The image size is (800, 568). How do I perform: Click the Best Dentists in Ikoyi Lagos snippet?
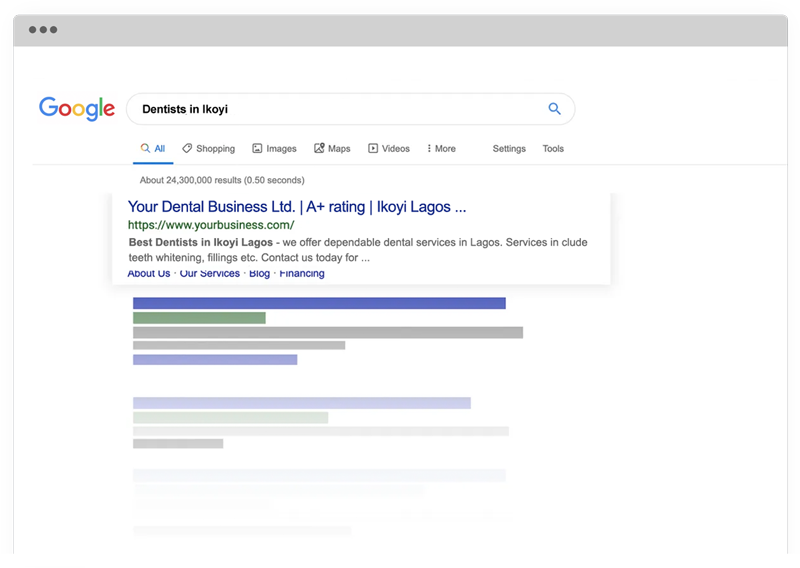click(x=358, y=250)
